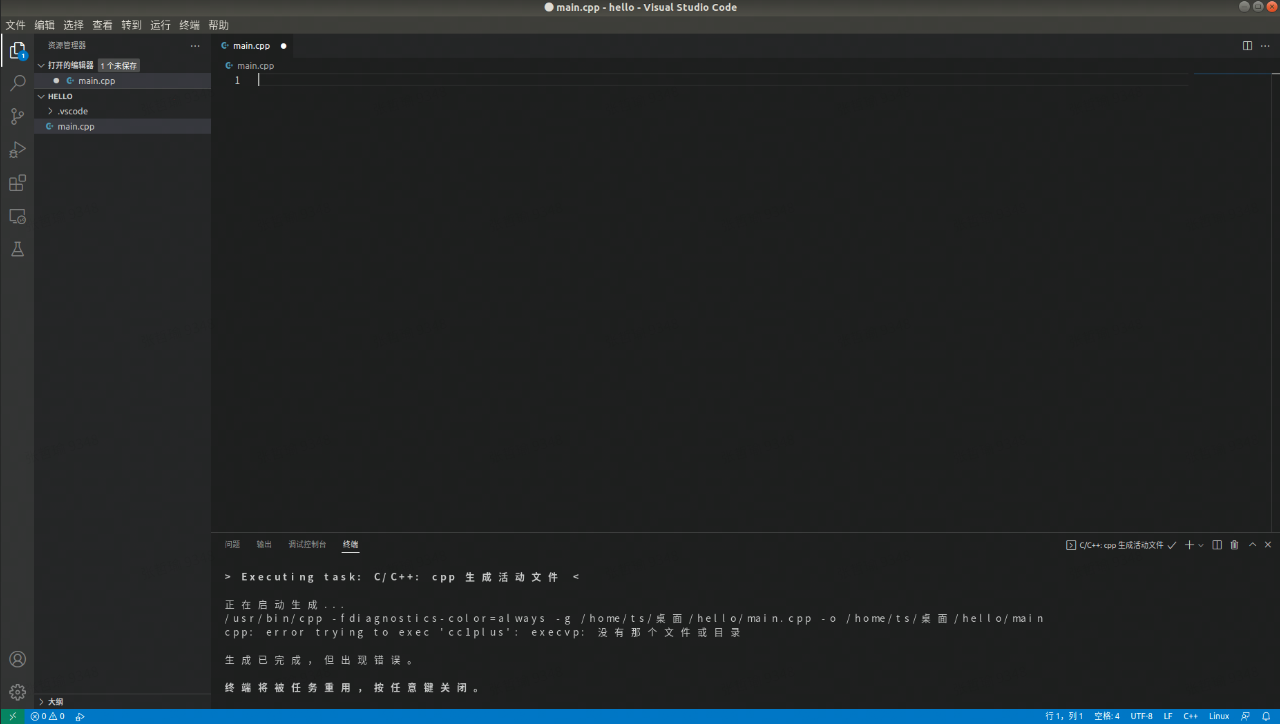The image size is (1280, 724).
Task: Open the Extensions view
Action: tap(16, 183)
